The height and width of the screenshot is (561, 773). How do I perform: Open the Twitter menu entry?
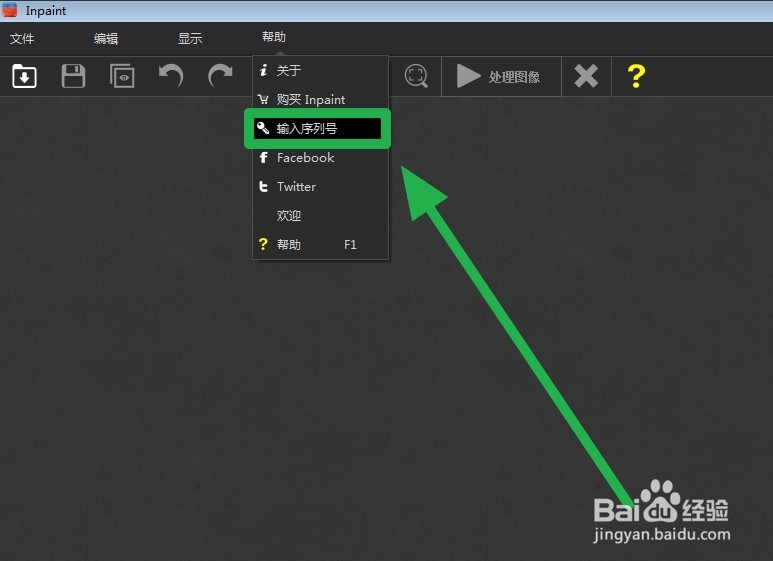click(320, 187)
